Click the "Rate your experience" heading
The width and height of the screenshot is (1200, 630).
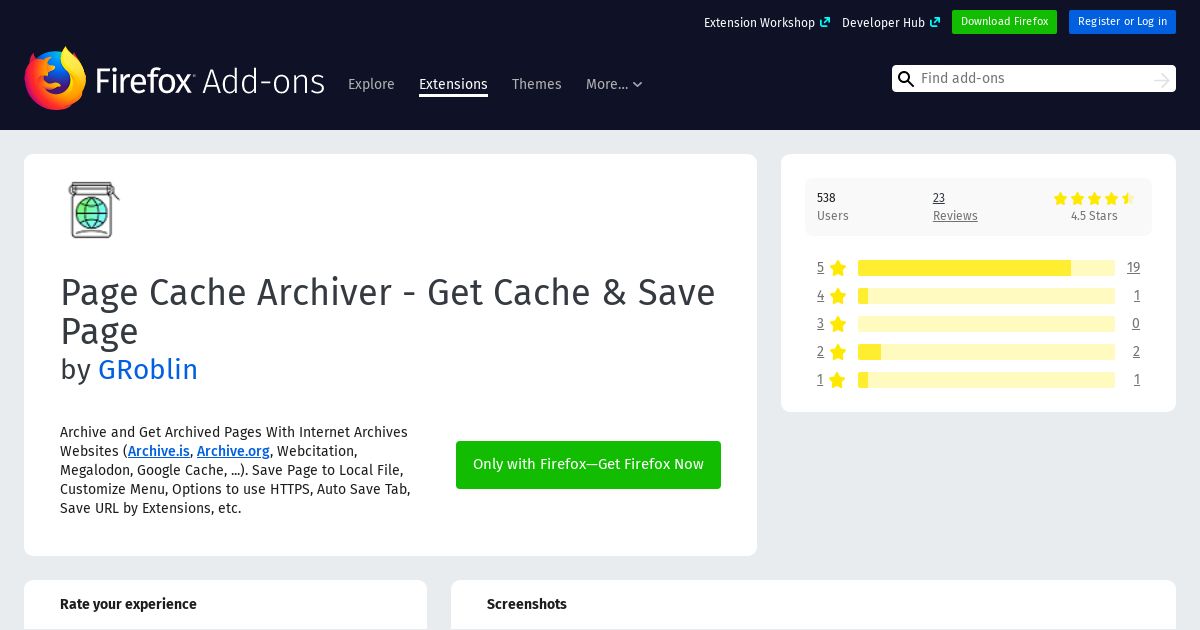pyautogui.click(x=128, y=604)
